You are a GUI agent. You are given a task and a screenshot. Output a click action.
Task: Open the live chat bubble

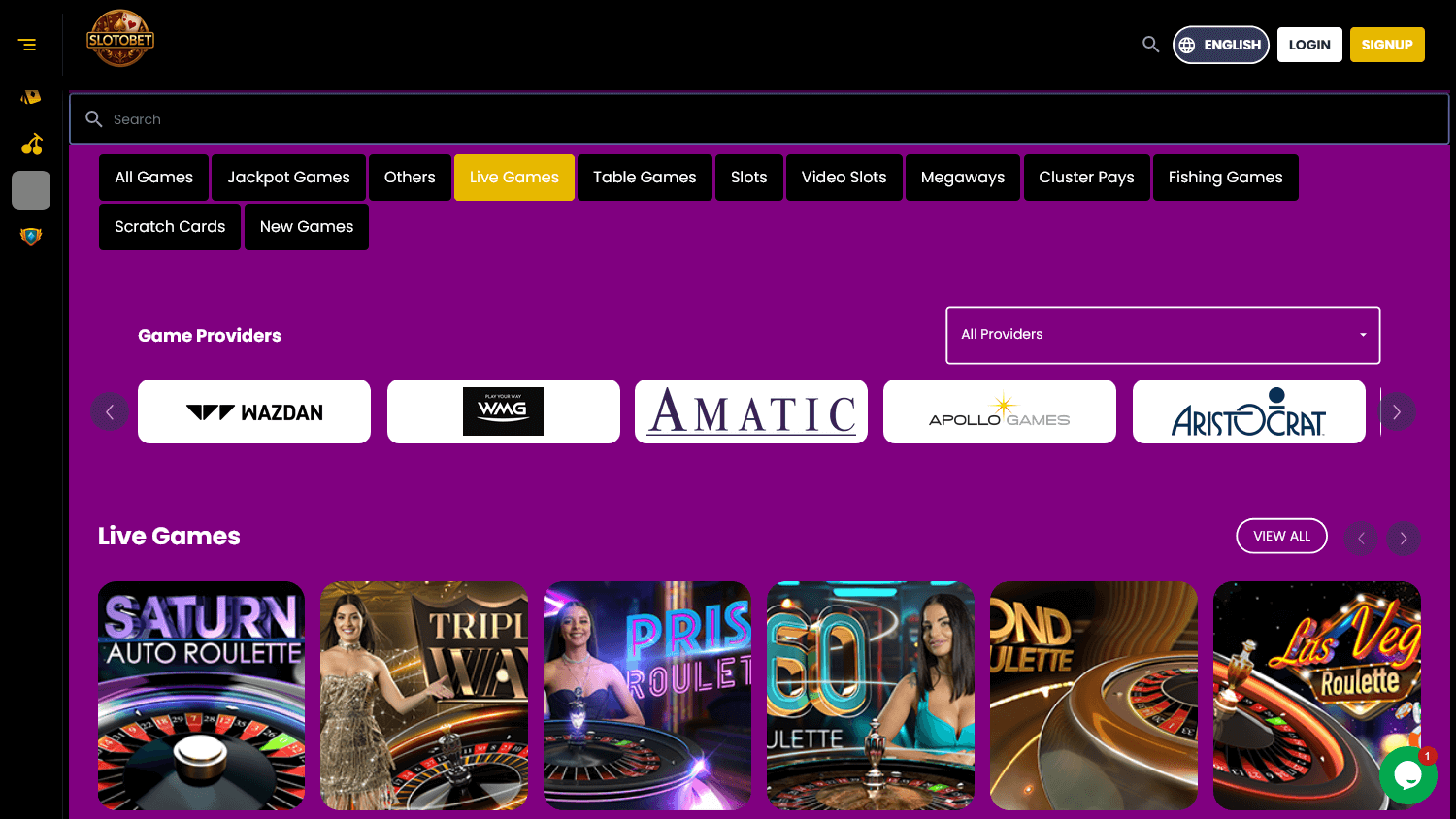1408,775
